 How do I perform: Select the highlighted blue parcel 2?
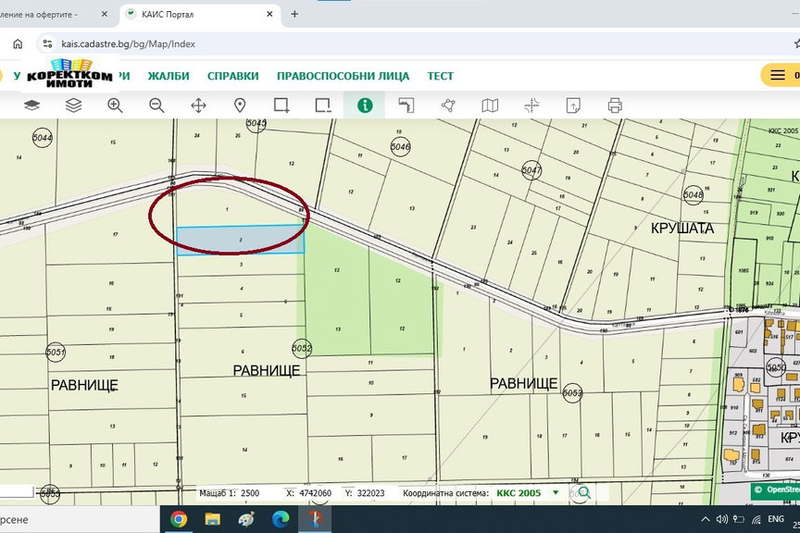pos(241,240)
